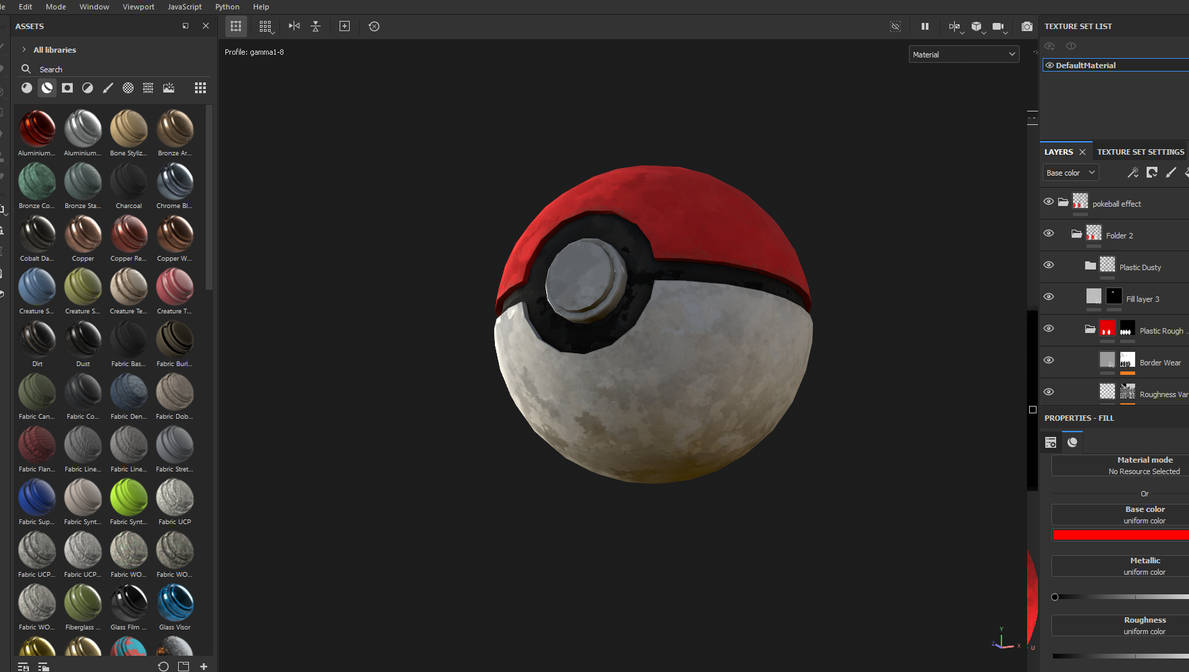
Task: Hide the Plastic Rough layer
Action: click(1049, 329)
